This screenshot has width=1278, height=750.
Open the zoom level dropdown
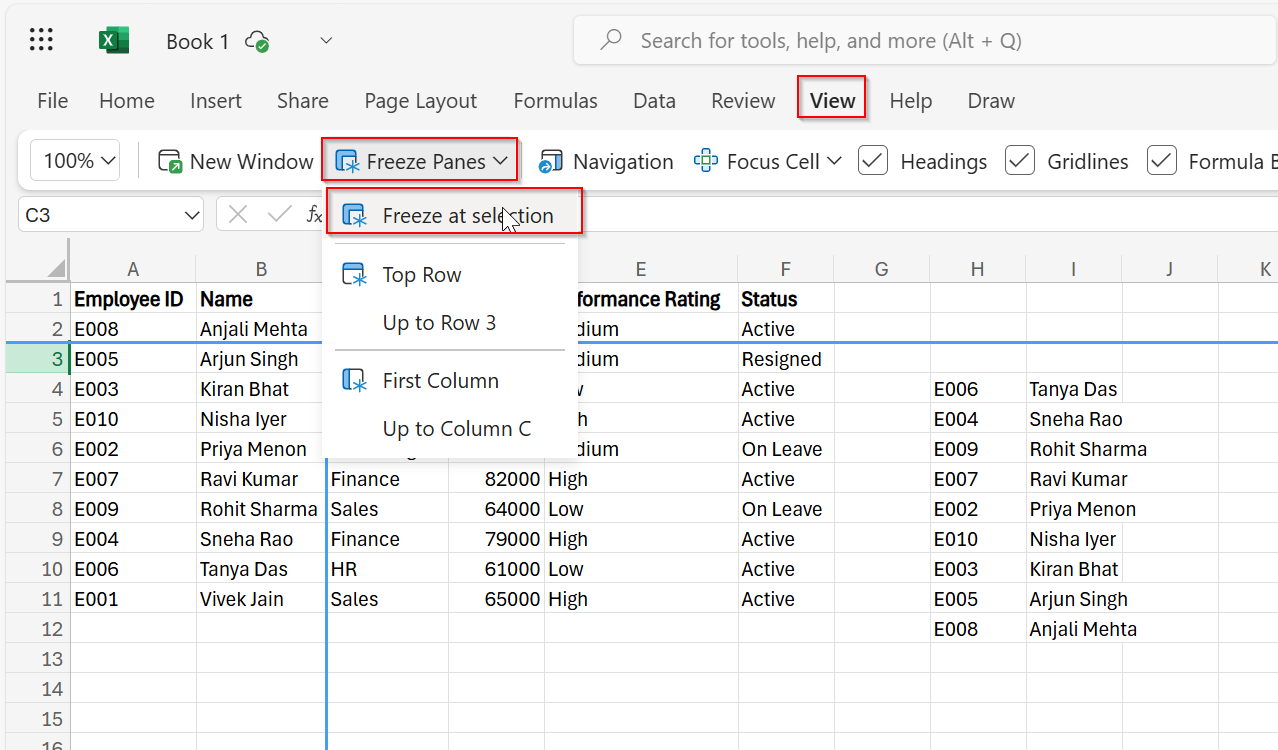click(x=74, y=160)
